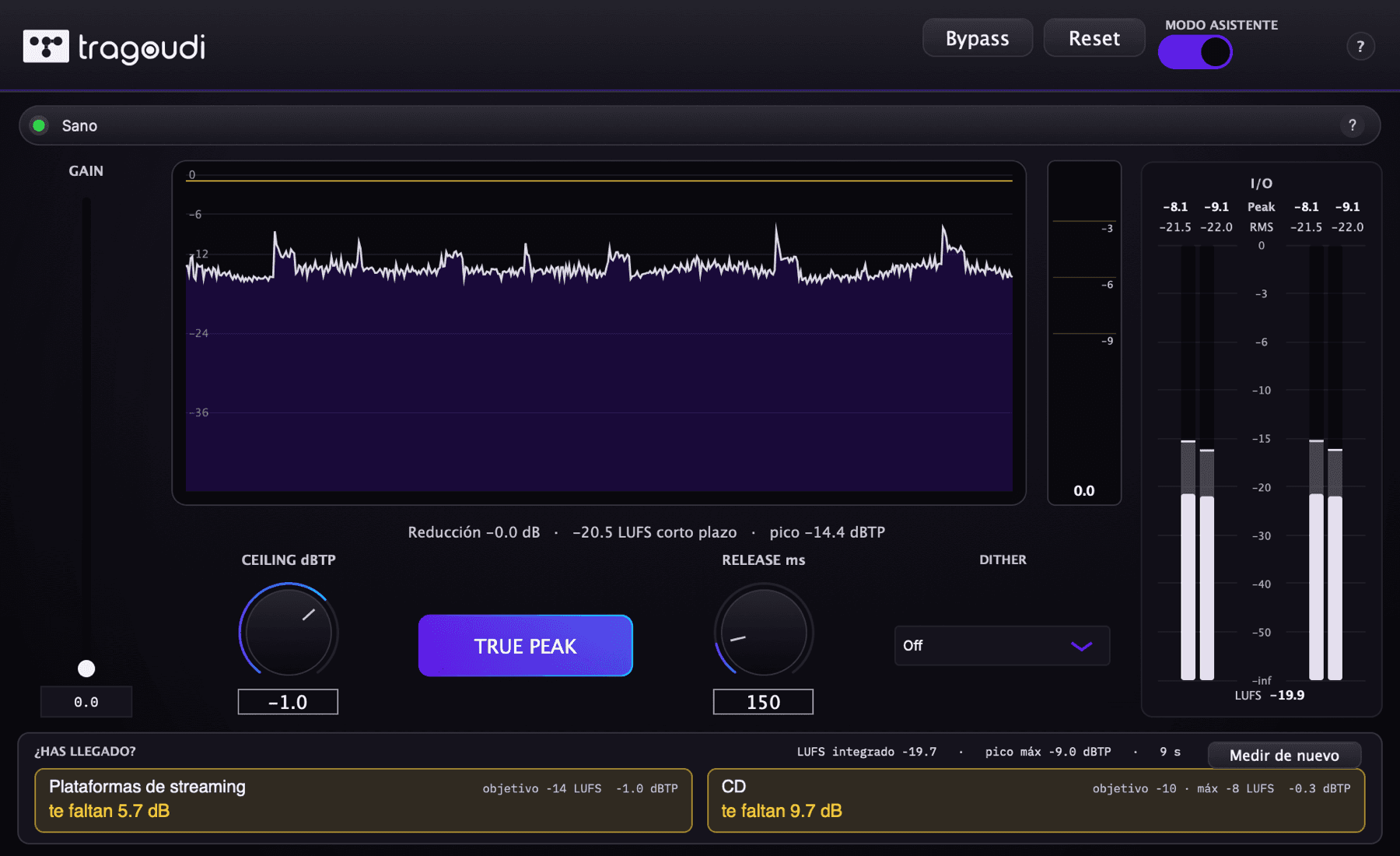Screen dimensions: 1400x856
Task: Click the Medir de nuevo button
Action: (1284, 755)
